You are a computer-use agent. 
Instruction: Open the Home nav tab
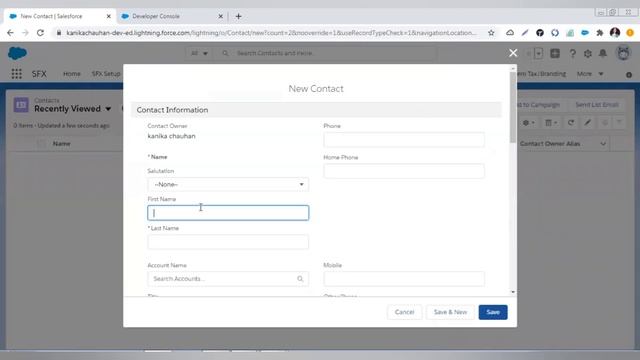point(71,74)
